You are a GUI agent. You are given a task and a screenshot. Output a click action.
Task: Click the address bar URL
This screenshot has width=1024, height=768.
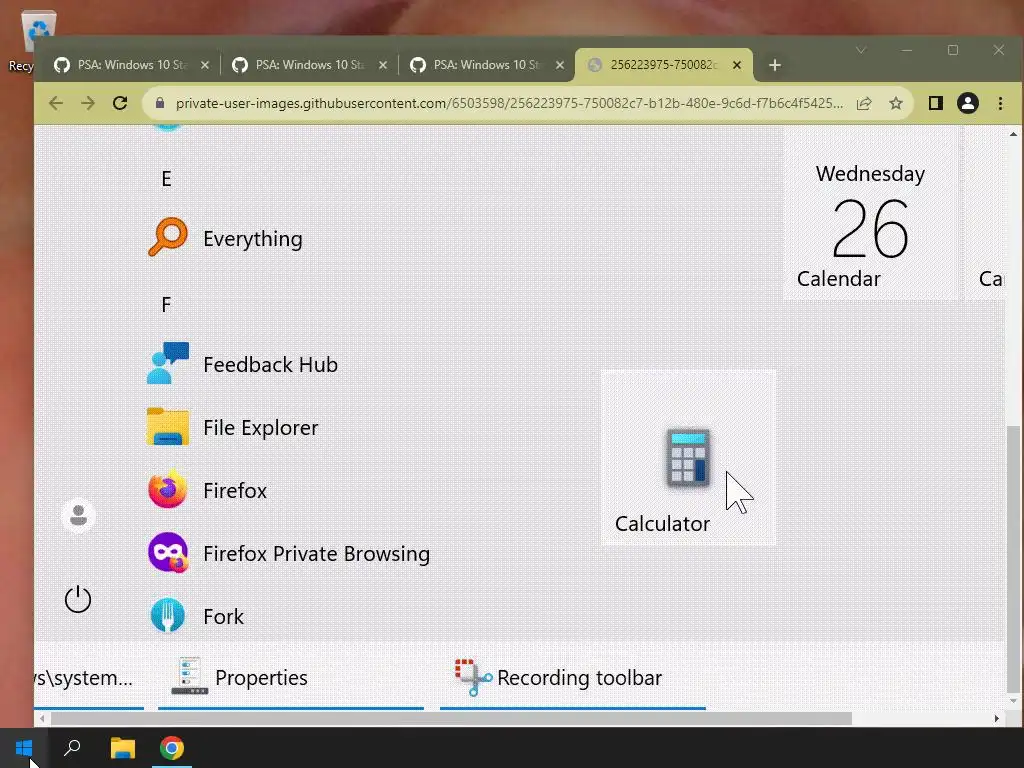pyautogui.click(x=509, y=103)
